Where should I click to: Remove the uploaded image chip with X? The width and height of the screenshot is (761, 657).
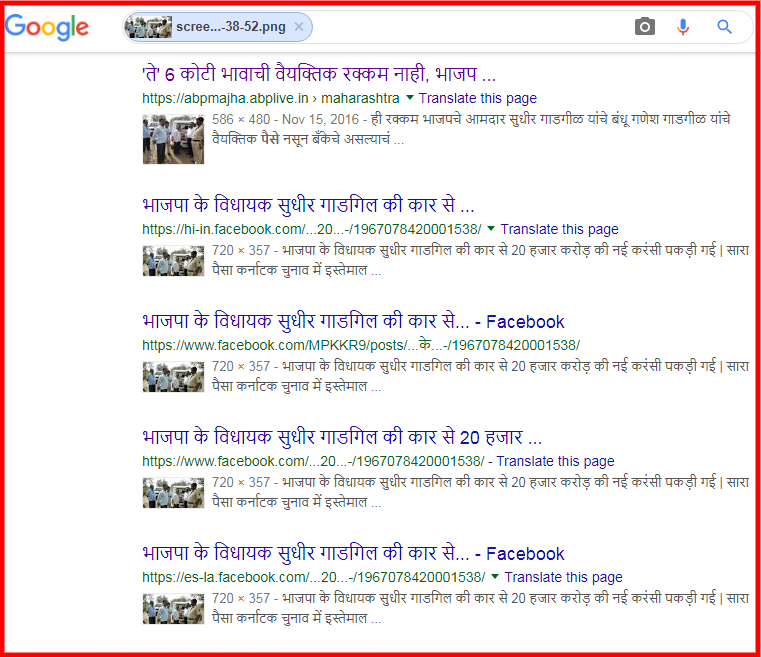[299, 27]
